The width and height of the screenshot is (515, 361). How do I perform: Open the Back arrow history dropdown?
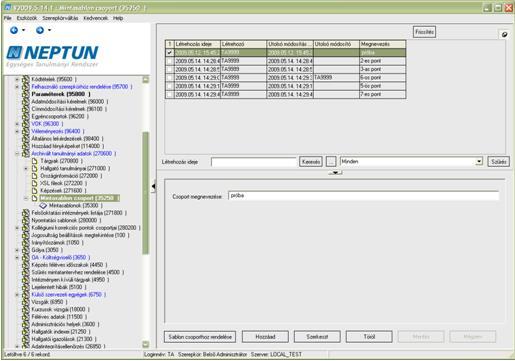click(x=23, y=30)
